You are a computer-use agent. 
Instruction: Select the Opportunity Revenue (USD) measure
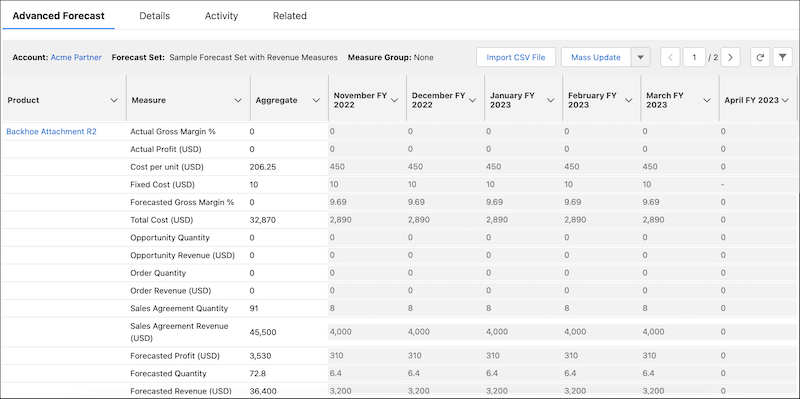click(183, 255)
